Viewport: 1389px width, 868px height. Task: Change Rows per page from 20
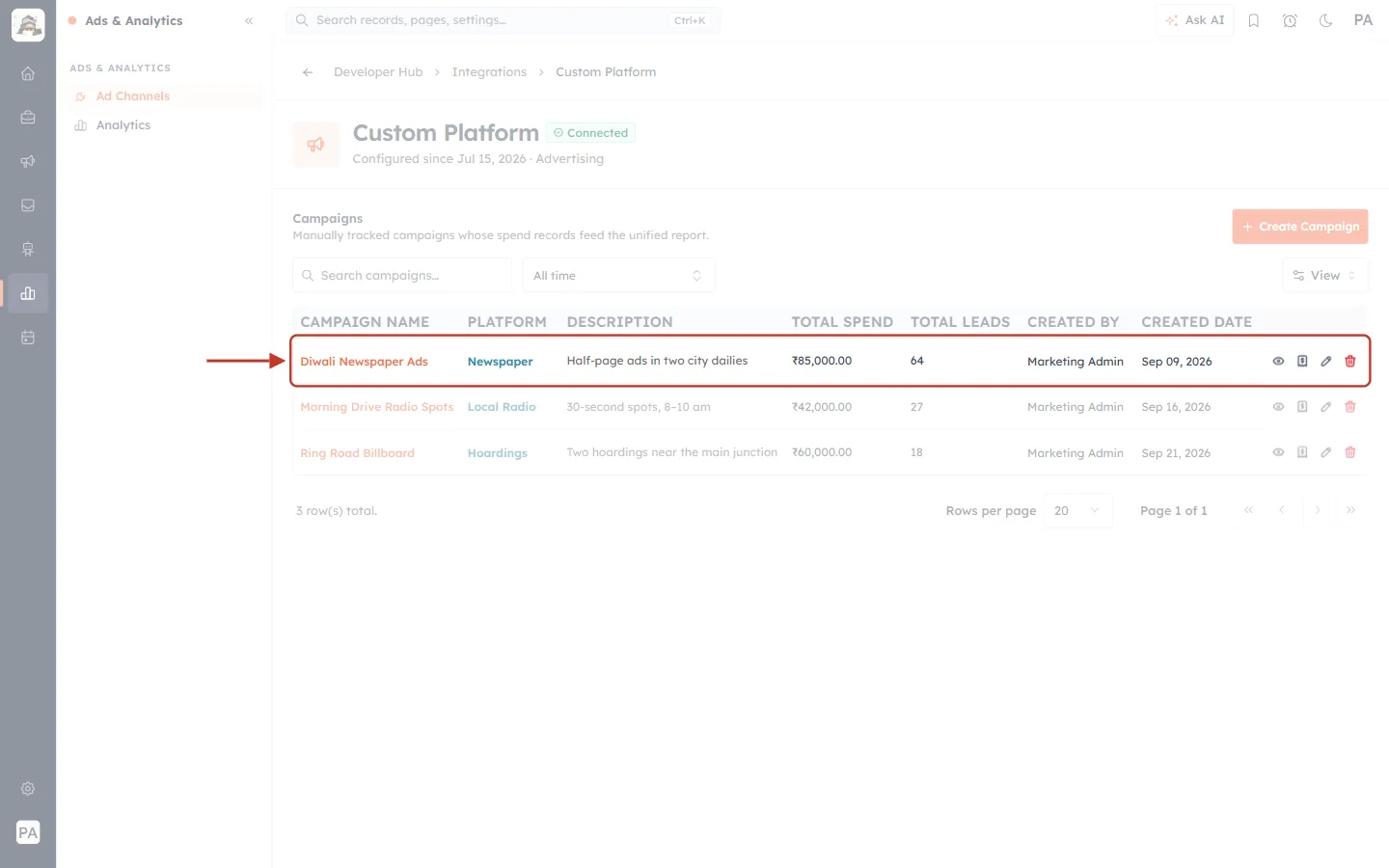(x=1077, y=511)
